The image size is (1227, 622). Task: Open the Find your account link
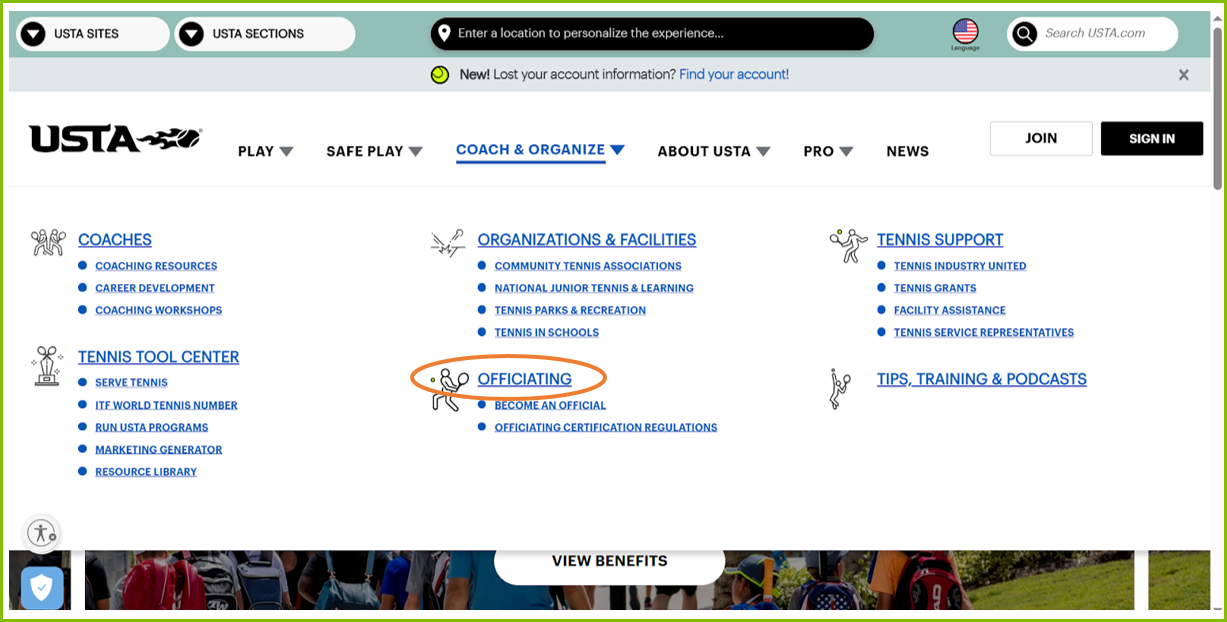point(734,74)
